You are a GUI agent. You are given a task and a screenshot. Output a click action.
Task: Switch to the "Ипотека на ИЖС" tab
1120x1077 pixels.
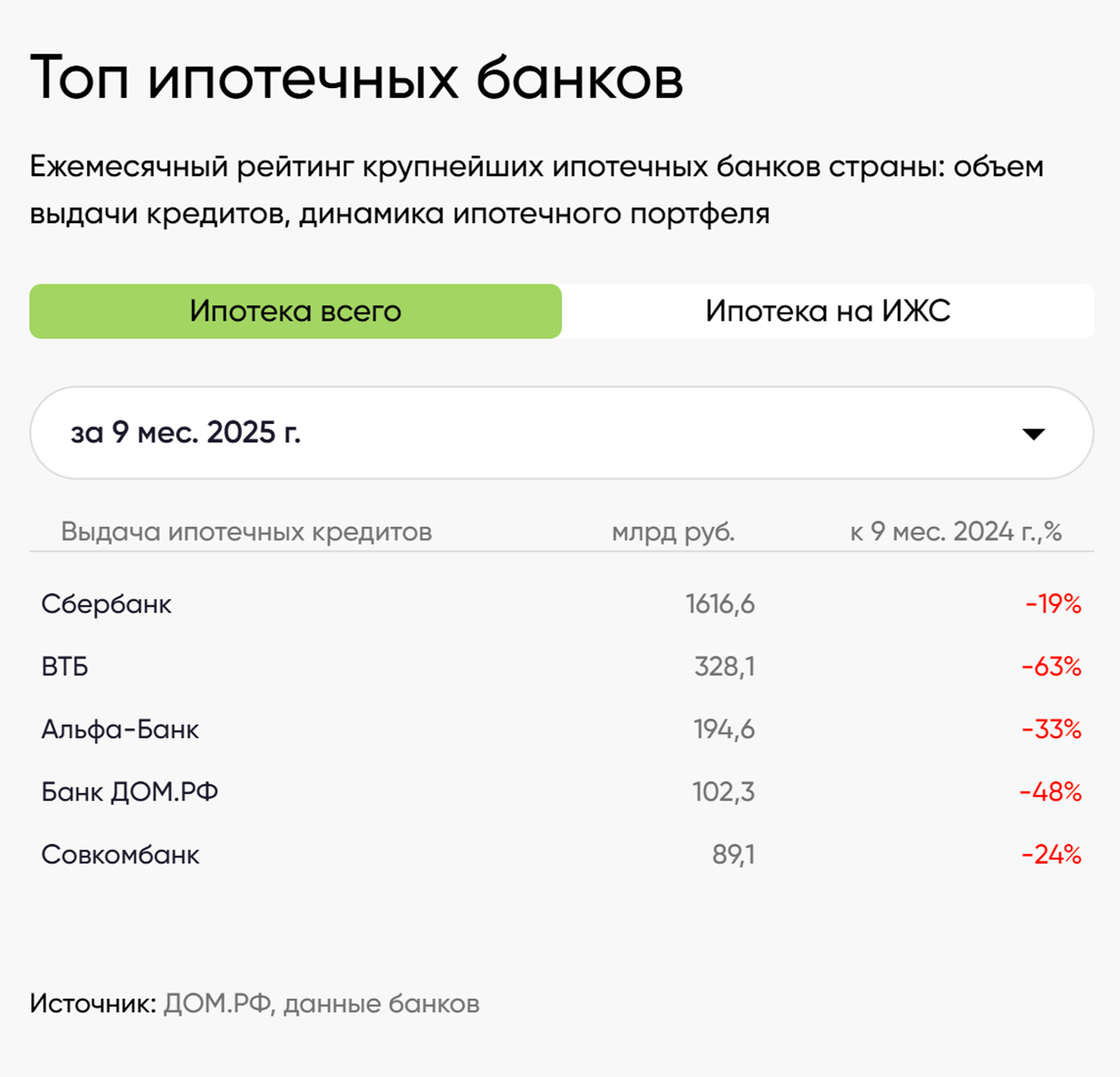828,311
